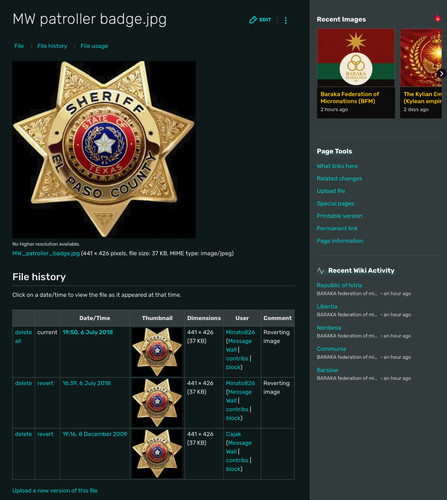Open the Baraka Federation of Micronations image card
The image size is (447, 500).
pyautogui.click(x=356, y=73)
